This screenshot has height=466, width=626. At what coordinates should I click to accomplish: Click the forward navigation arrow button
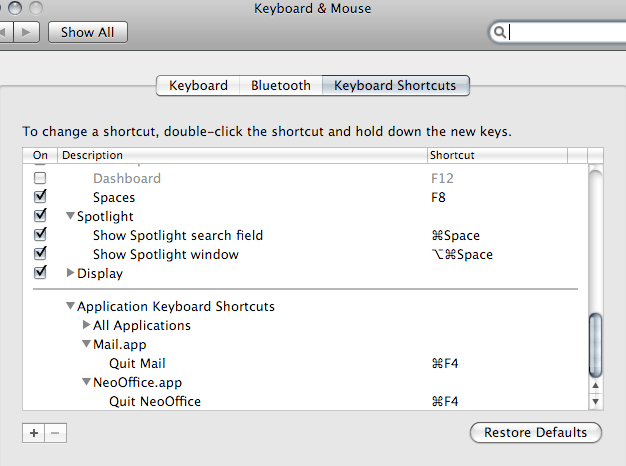[x=26, y=32]
